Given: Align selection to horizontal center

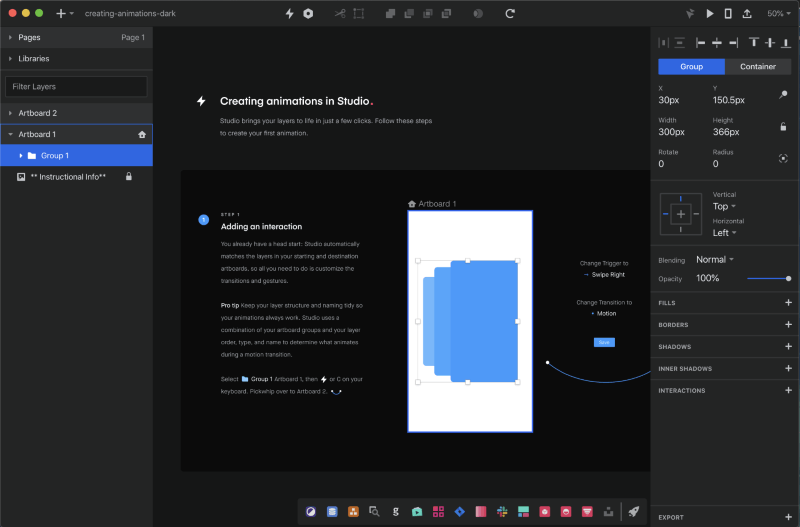Looking at the screenshot, I should coord(717,43).
